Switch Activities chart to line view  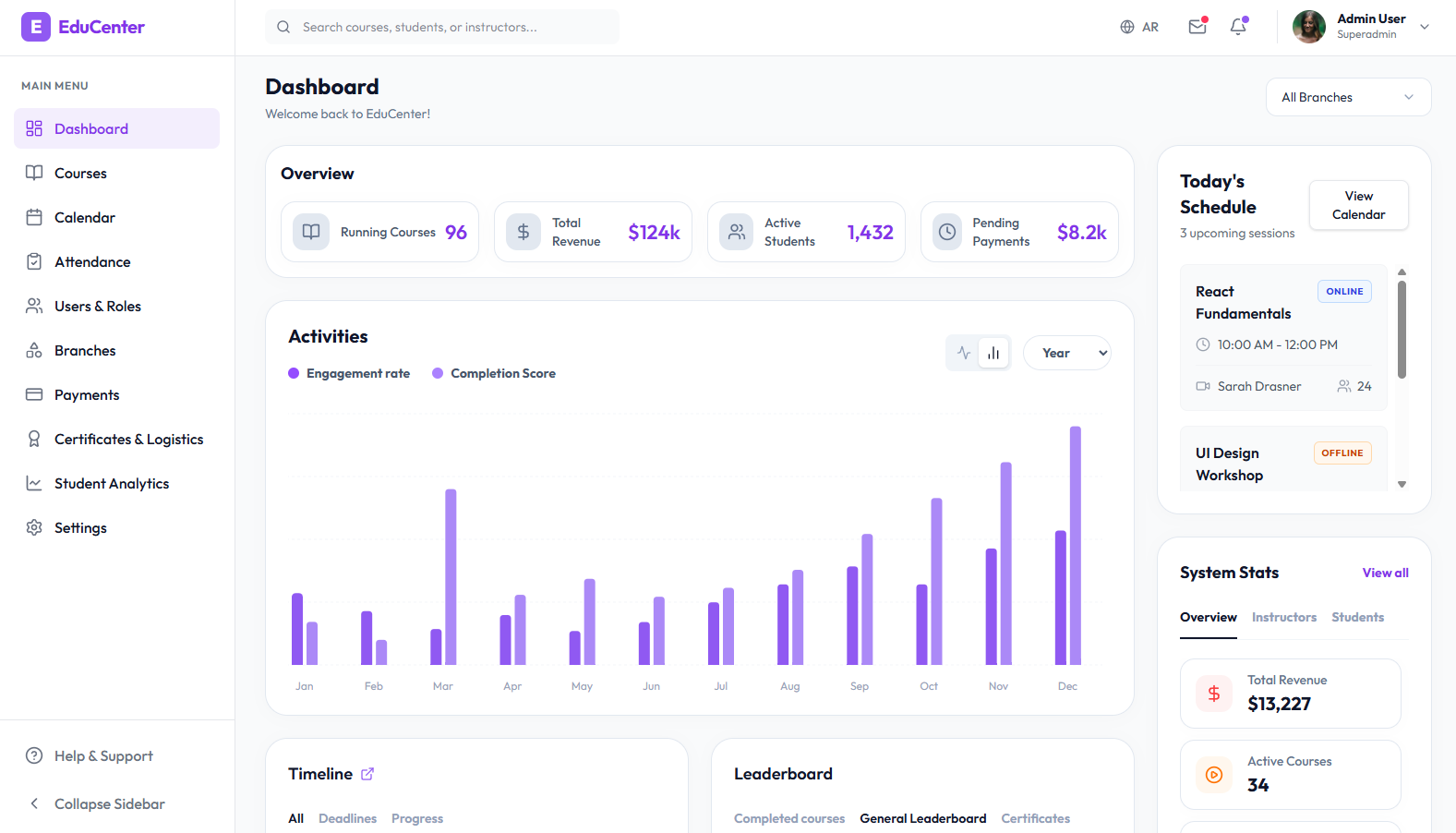coord(964,353)
